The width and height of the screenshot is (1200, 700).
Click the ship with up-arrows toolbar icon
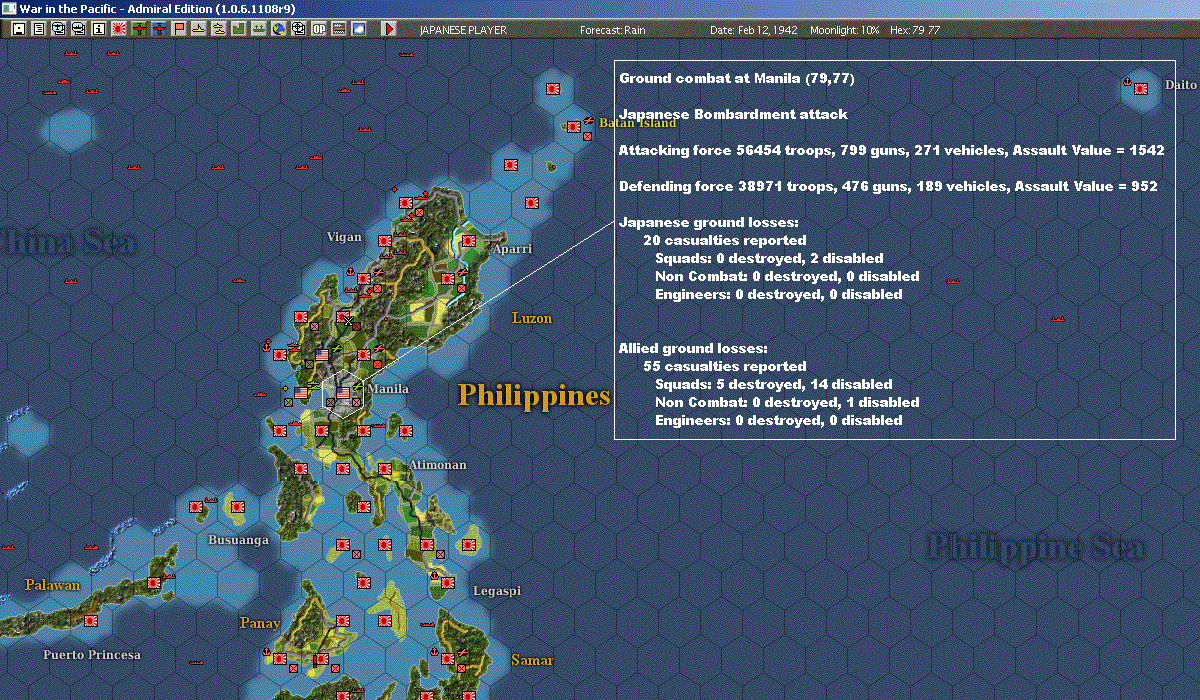258,29
